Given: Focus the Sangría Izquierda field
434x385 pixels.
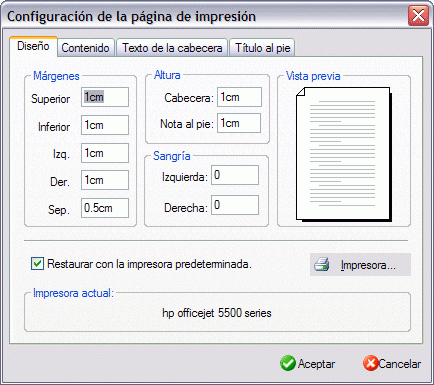Looking at the screenshot, I should click(235, 175).
